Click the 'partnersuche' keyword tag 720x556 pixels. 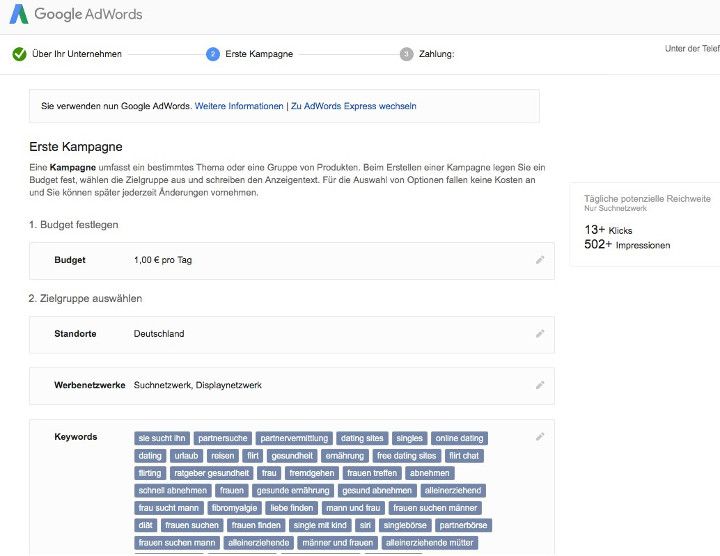point(223,438)
